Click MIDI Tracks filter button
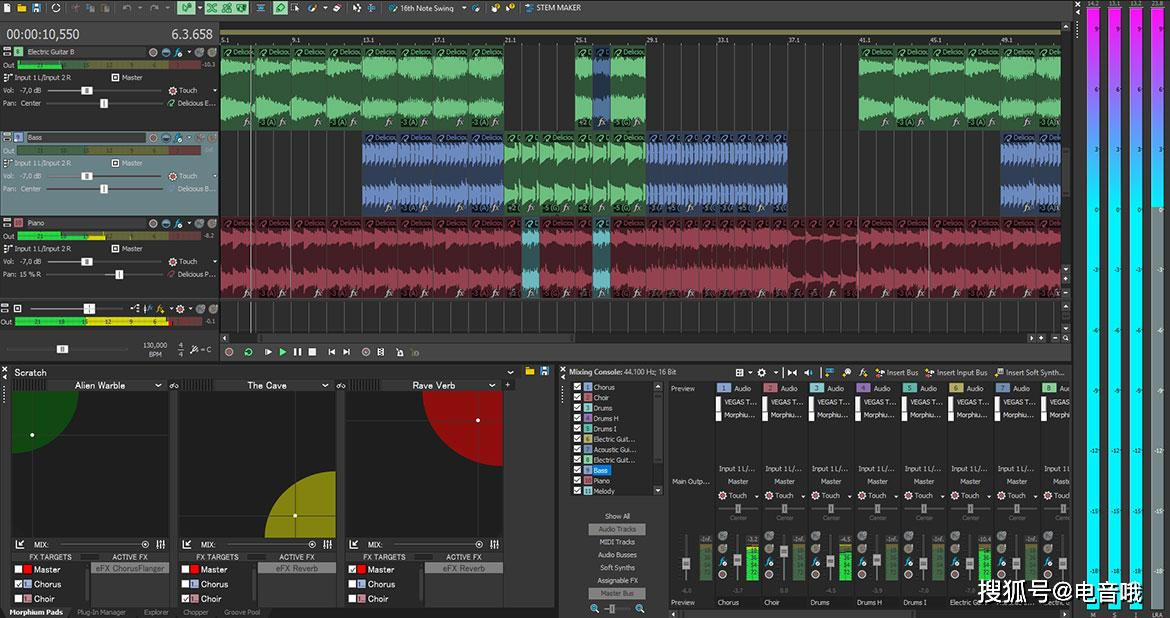The image size is (1170, 618). (x=617, y=542)
